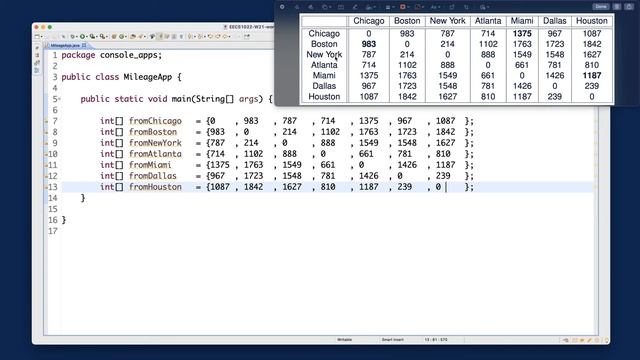
Task: Click the Next Annotation arrow icon
Action: pos(190,37)
